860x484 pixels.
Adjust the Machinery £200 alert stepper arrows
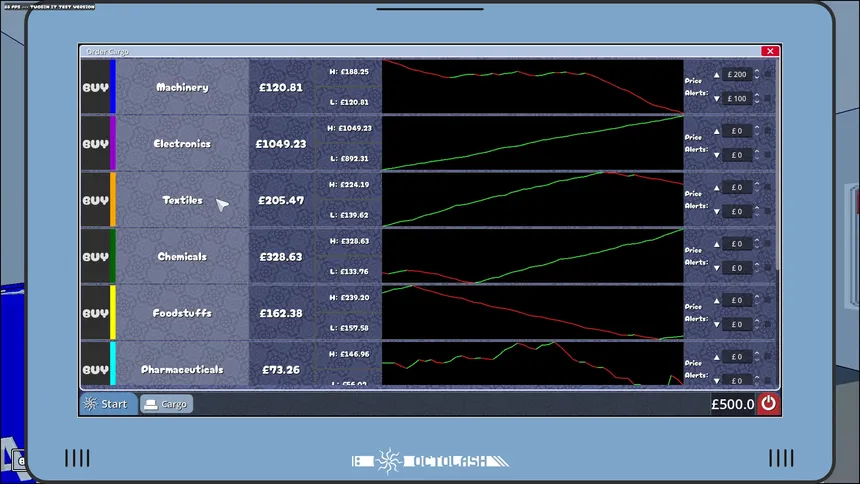pyautogui.click(x=757, y=74)
